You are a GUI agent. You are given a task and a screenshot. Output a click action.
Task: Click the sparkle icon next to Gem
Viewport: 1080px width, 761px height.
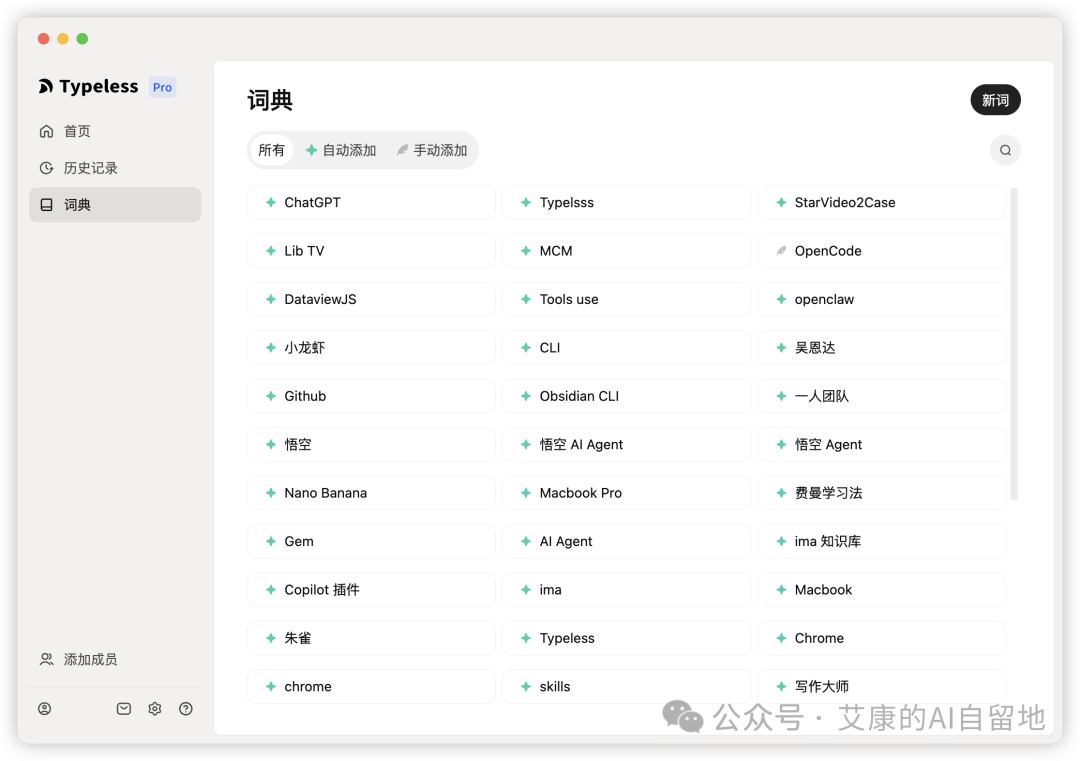tap(271, 541)
